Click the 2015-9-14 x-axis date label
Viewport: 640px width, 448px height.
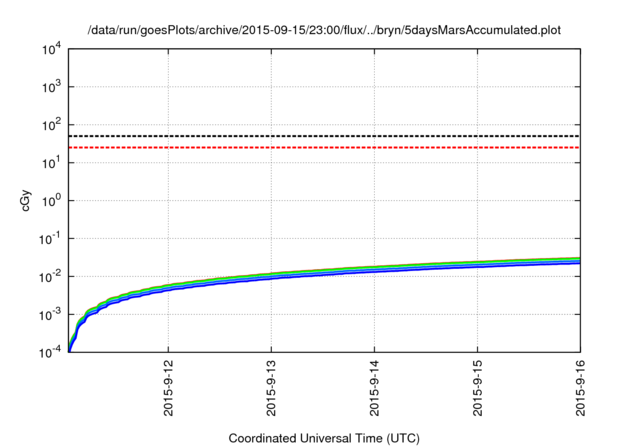pos(374,388)
